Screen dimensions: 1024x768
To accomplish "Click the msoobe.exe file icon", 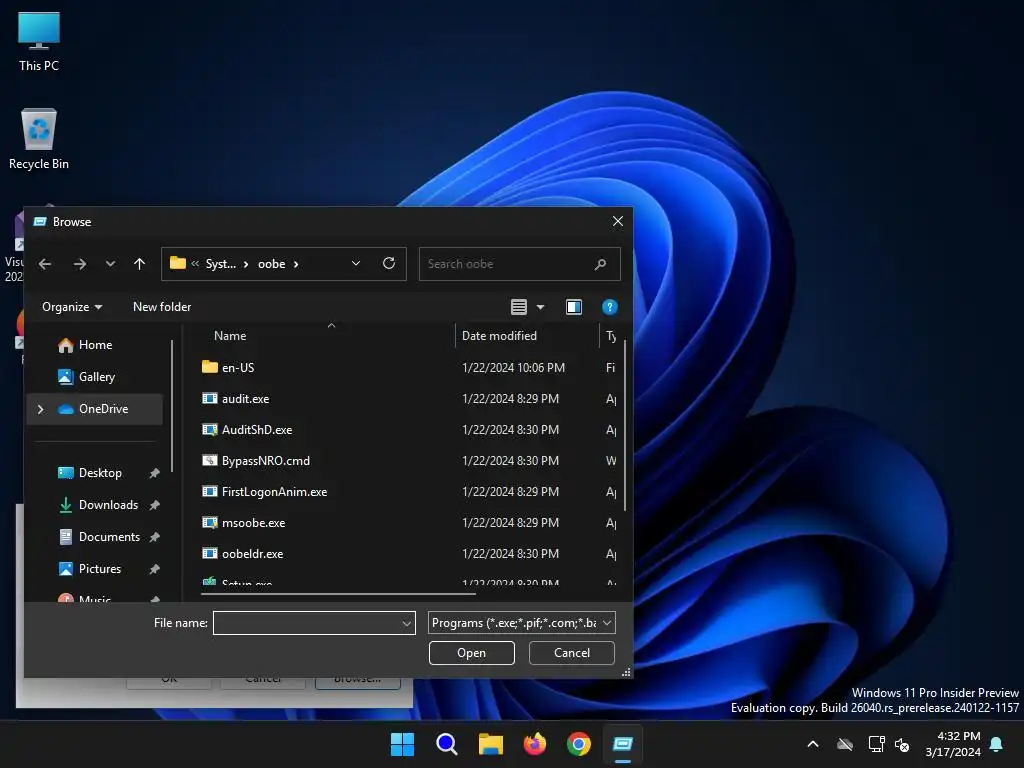I will point(210,522).
